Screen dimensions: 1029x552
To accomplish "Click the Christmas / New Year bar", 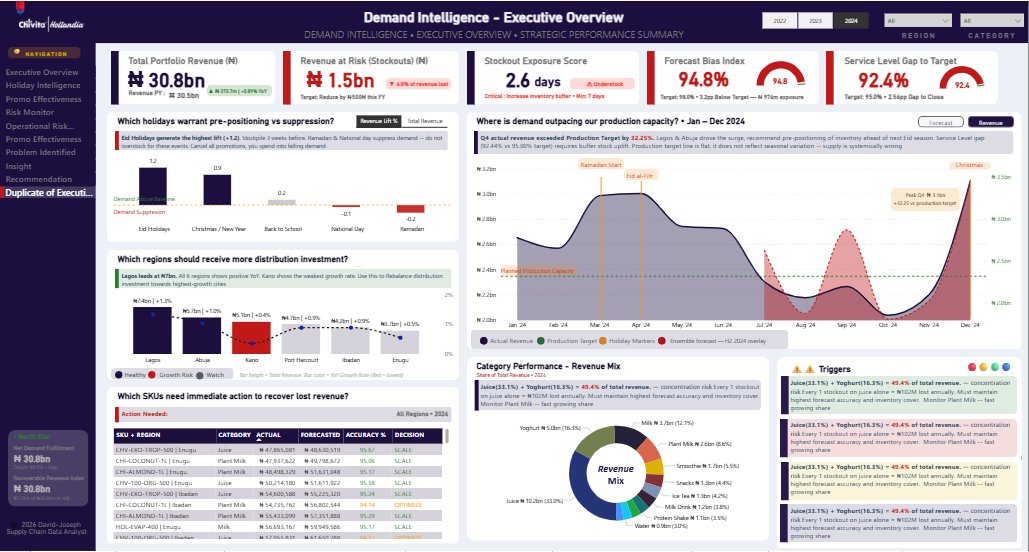I will pos(217,190).
